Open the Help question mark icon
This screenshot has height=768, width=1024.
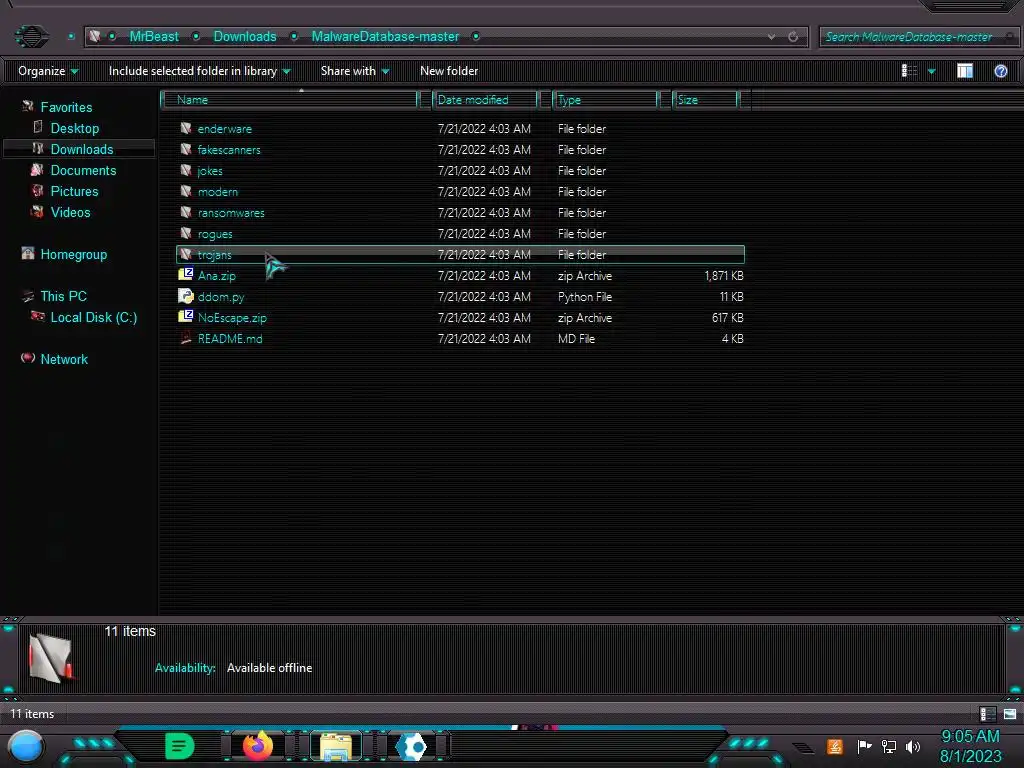(x=1000, y=71)
